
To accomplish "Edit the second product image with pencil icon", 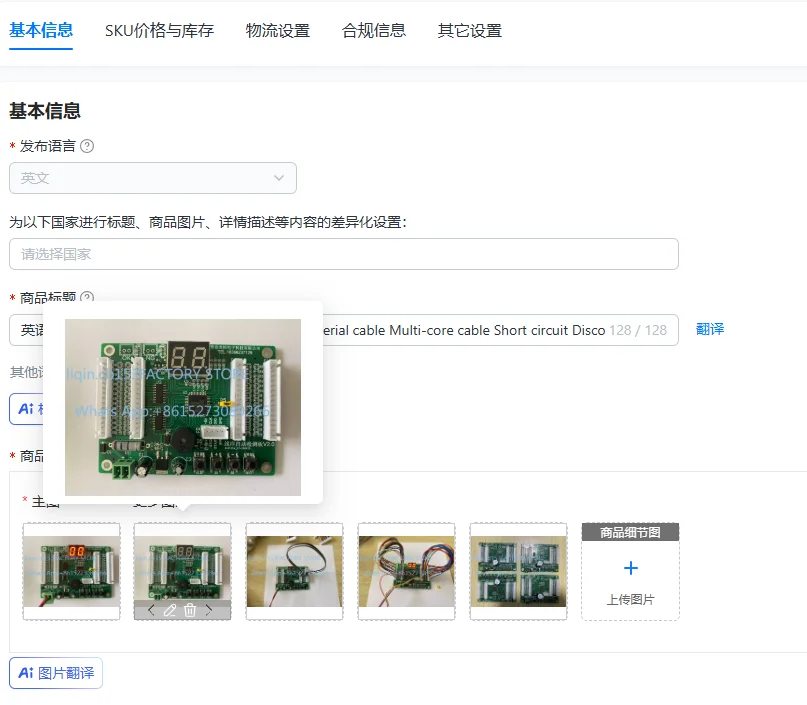I will click(x=170, y=610).
